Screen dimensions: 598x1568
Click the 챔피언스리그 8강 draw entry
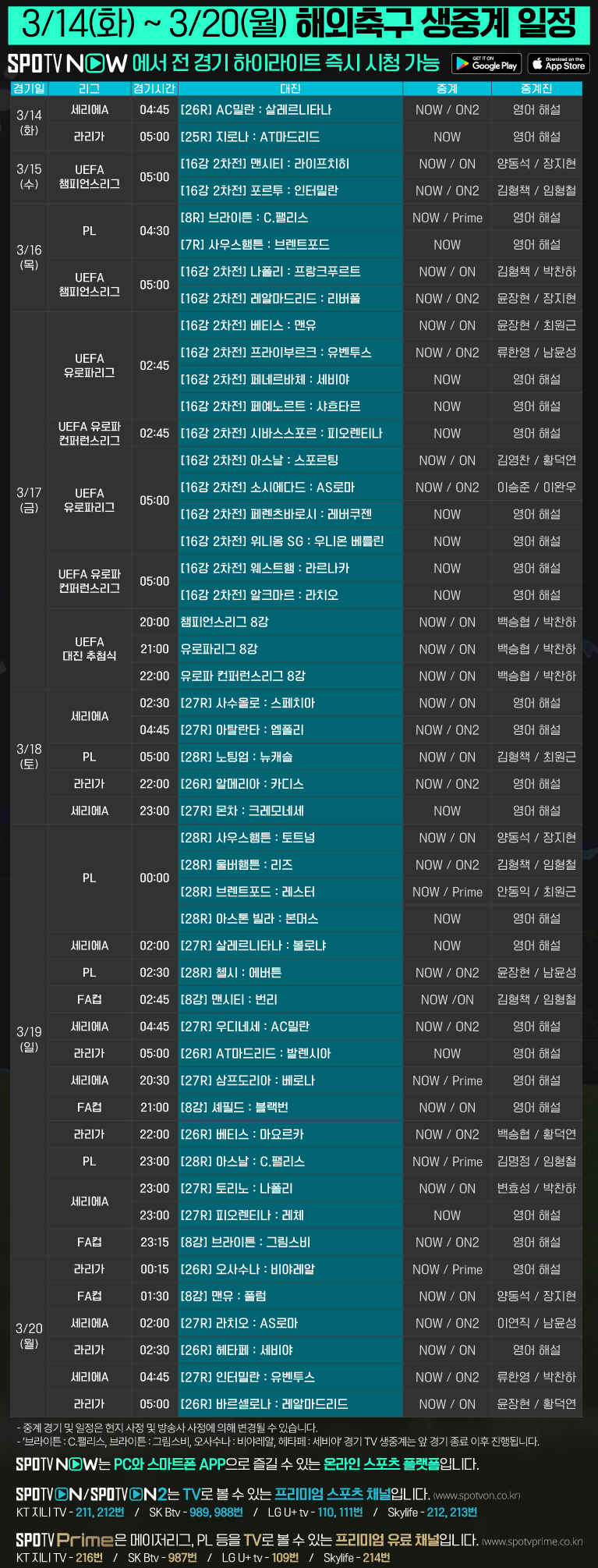(x=290, y=622)
